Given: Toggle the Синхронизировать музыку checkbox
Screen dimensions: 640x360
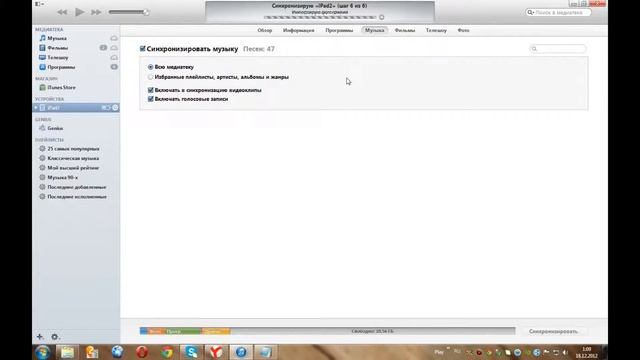Looking at the screenshot, I should tap(142, 49).
